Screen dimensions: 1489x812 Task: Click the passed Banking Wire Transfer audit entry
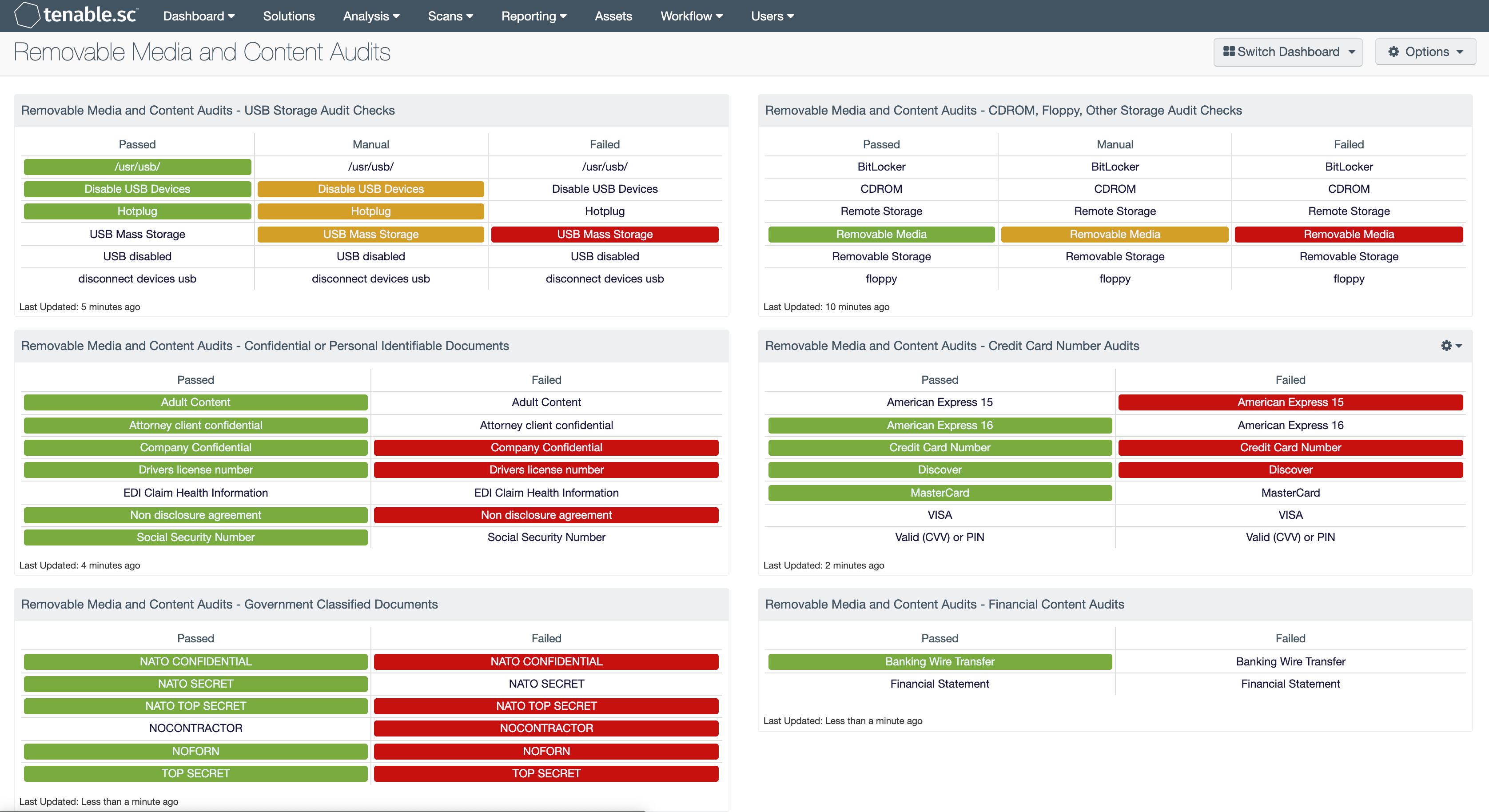click(939, 661)
